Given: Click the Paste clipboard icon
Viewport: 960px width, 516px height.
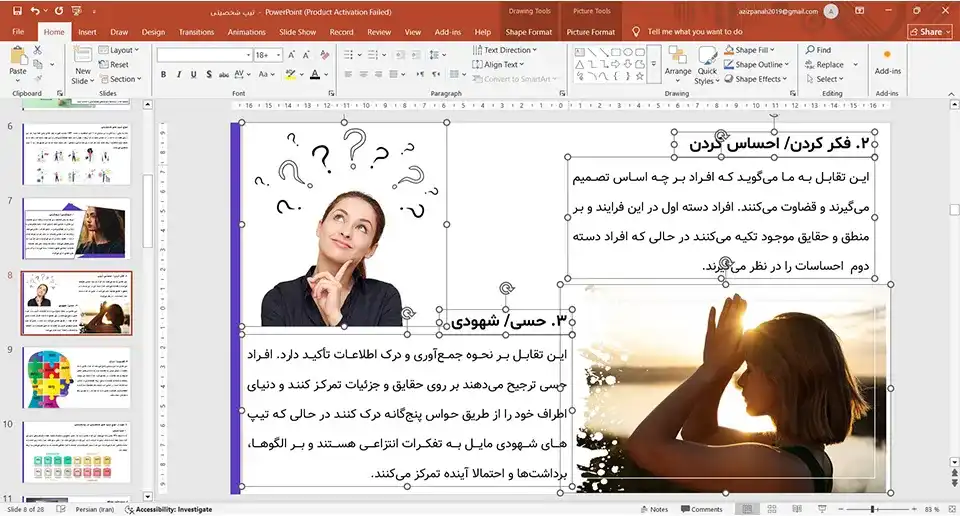Looking at the screenshot, I should (x=18, y=56).
